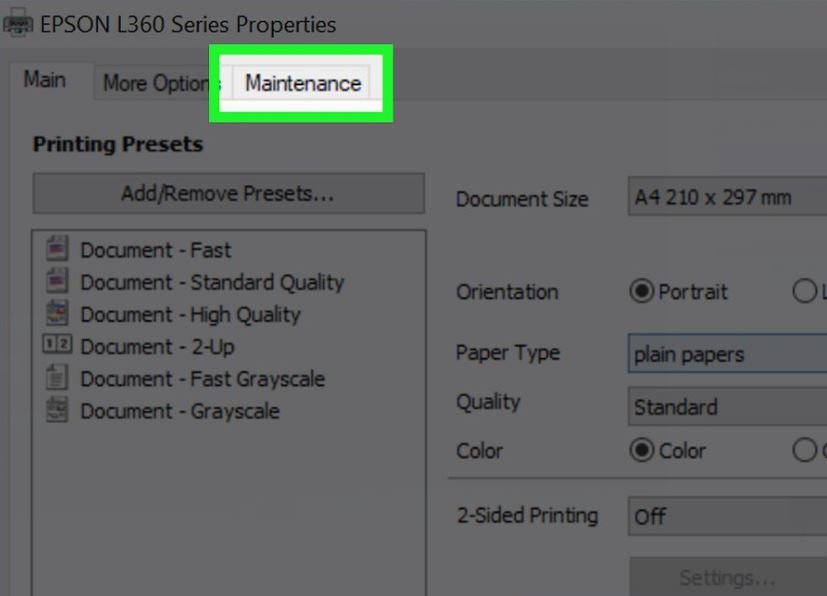Open the Quality dropdown set to Standard
The height and width of the screenshot is (596, 827).
(727, 407)
